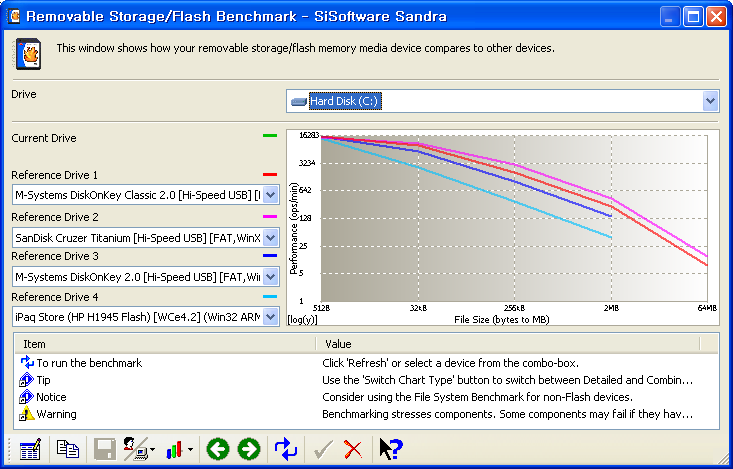Click the grey OK checkmark icon
The width and height of the screenshot is (733, 469).
[x=323, y=449]
